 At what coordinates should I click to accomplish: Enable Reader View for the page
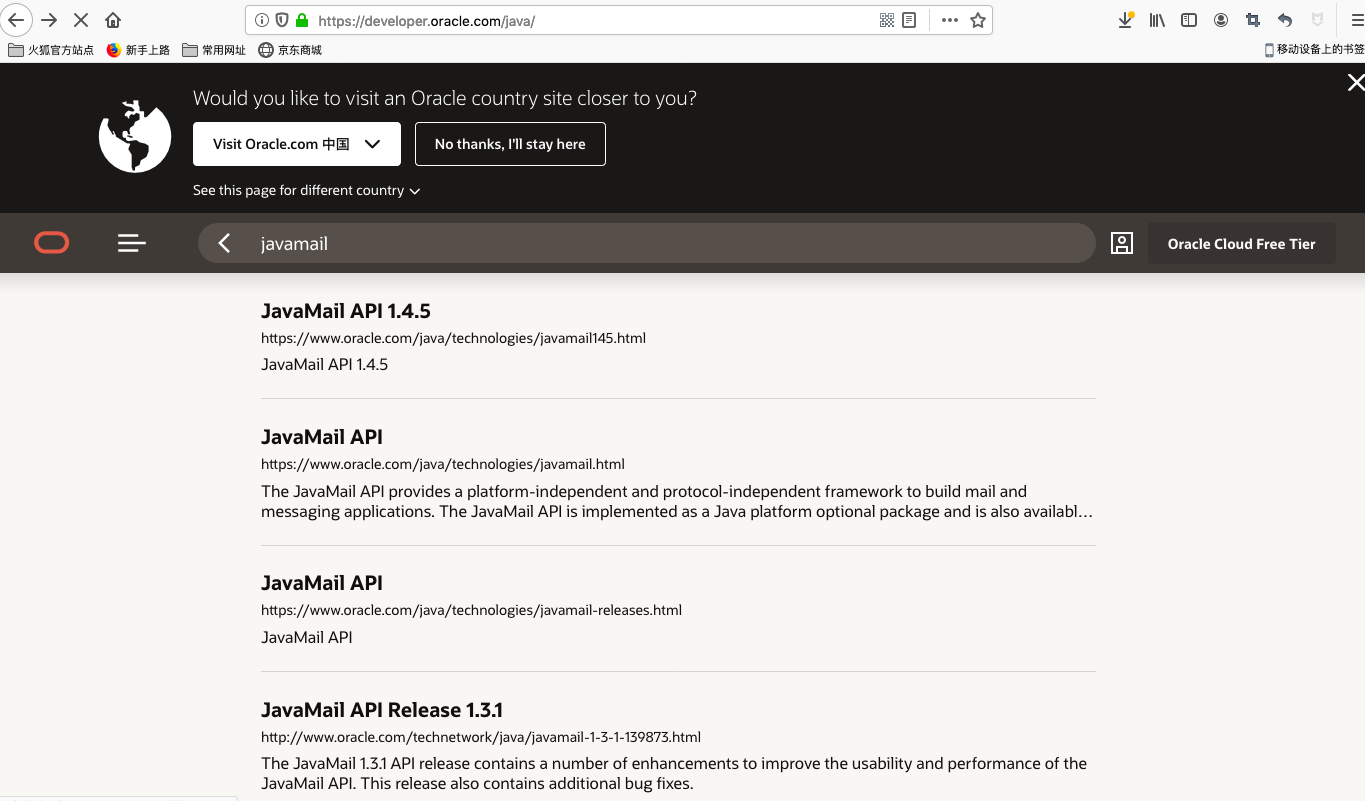(x=910, y=20)
